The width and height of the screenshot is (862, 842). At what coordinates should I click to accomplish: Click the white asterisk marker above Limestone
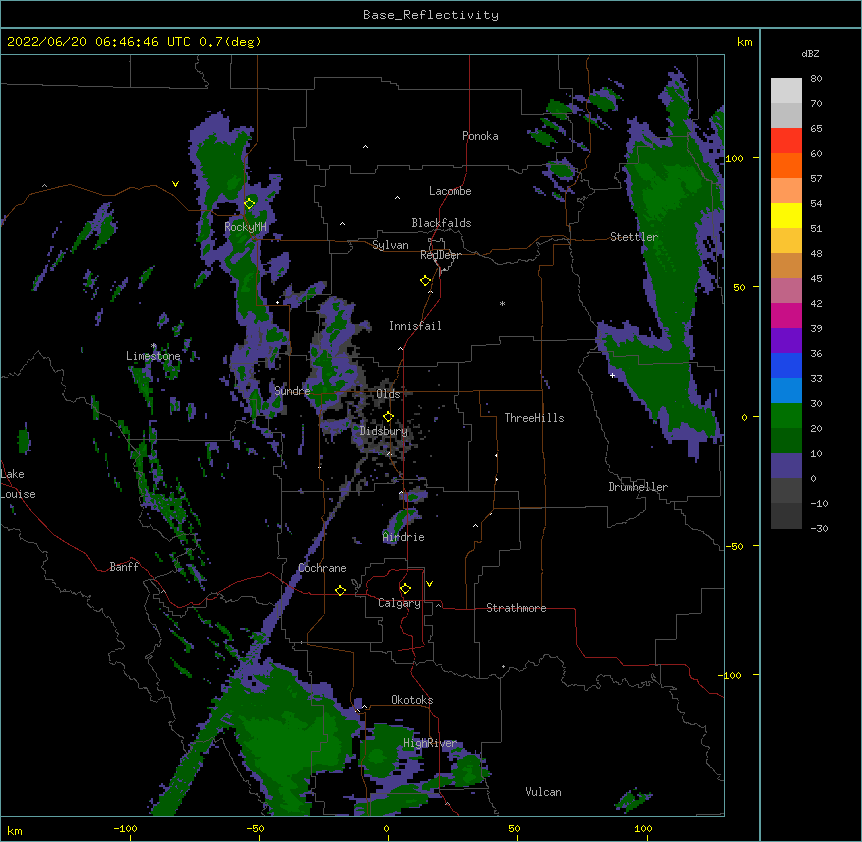(153, 346)
